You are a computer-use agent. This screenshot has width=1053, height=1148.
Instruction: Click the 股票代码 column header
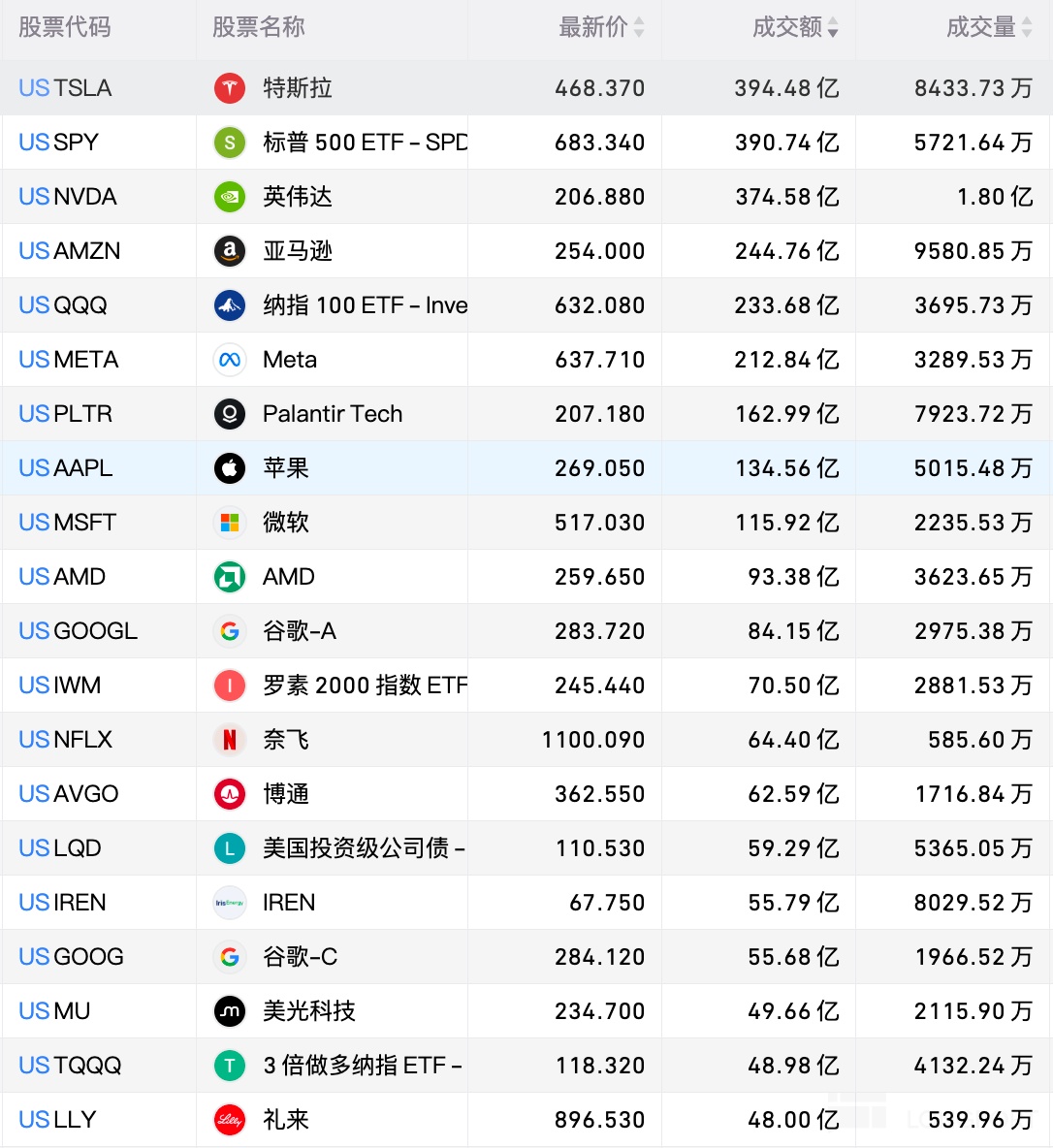pos(65,27)
